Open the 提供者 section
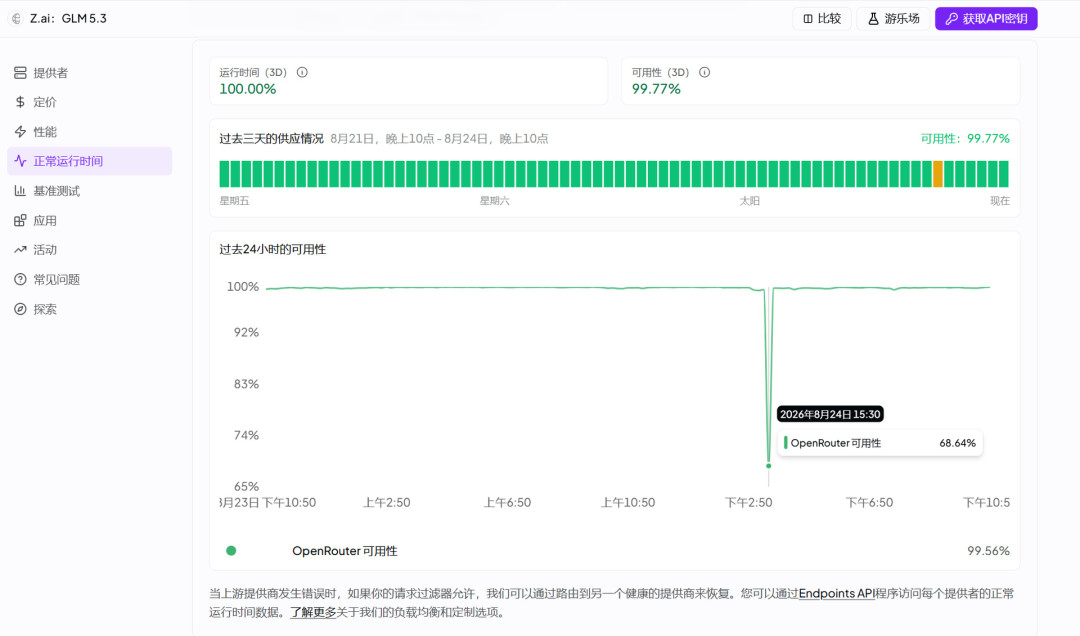This screenshot has height=636, width=1080. [x=90, y=72]
